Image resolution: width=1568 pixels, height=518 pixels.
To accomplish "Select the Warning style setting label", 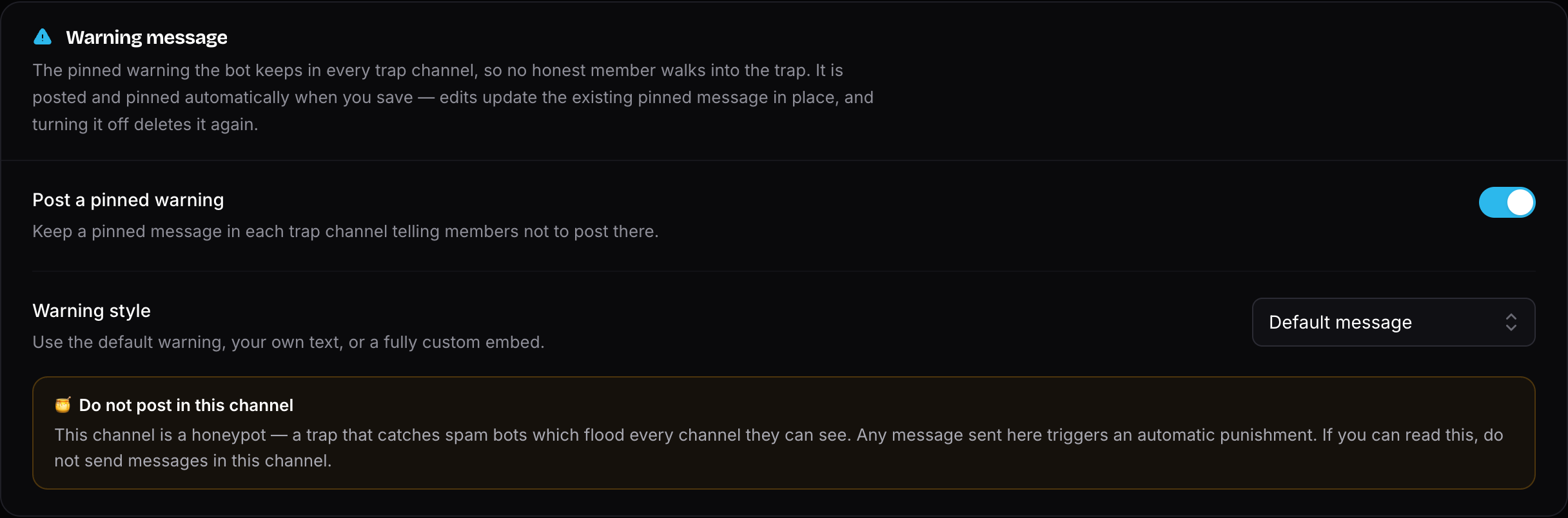I will [92, 311].
